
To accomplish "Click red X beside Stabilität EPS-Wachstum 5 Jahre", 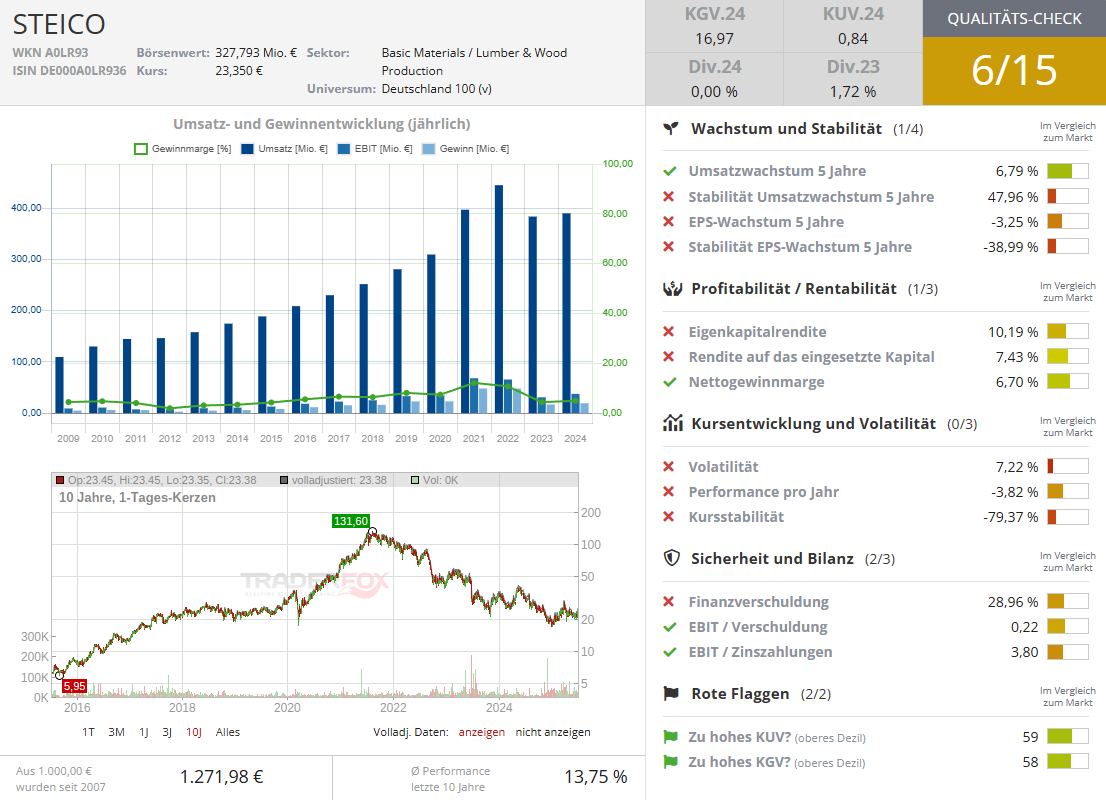I will pyautogui.click(x=669, y=246).
